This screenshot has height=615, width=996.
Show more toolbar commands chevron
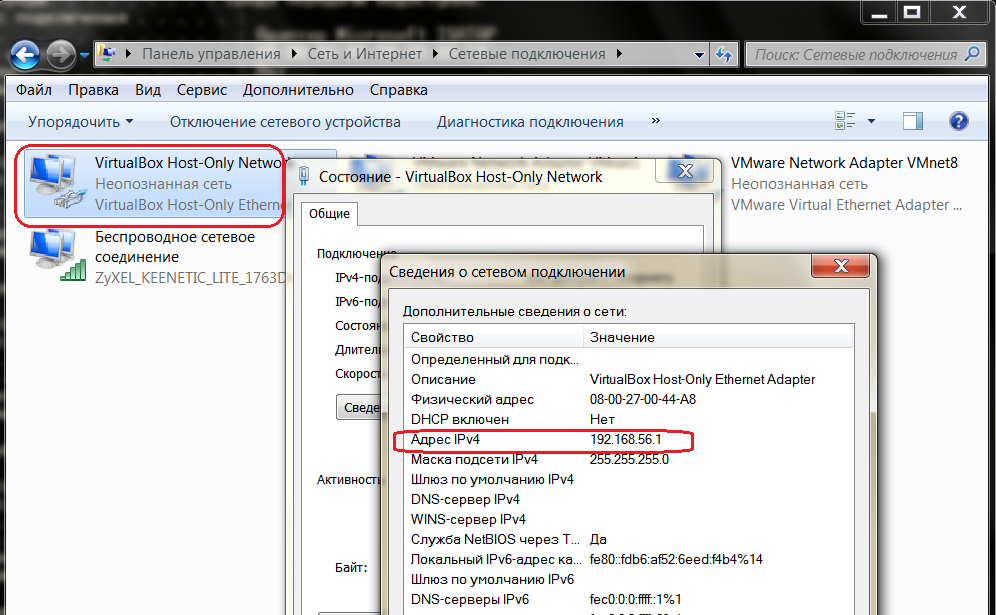[656, 121]
